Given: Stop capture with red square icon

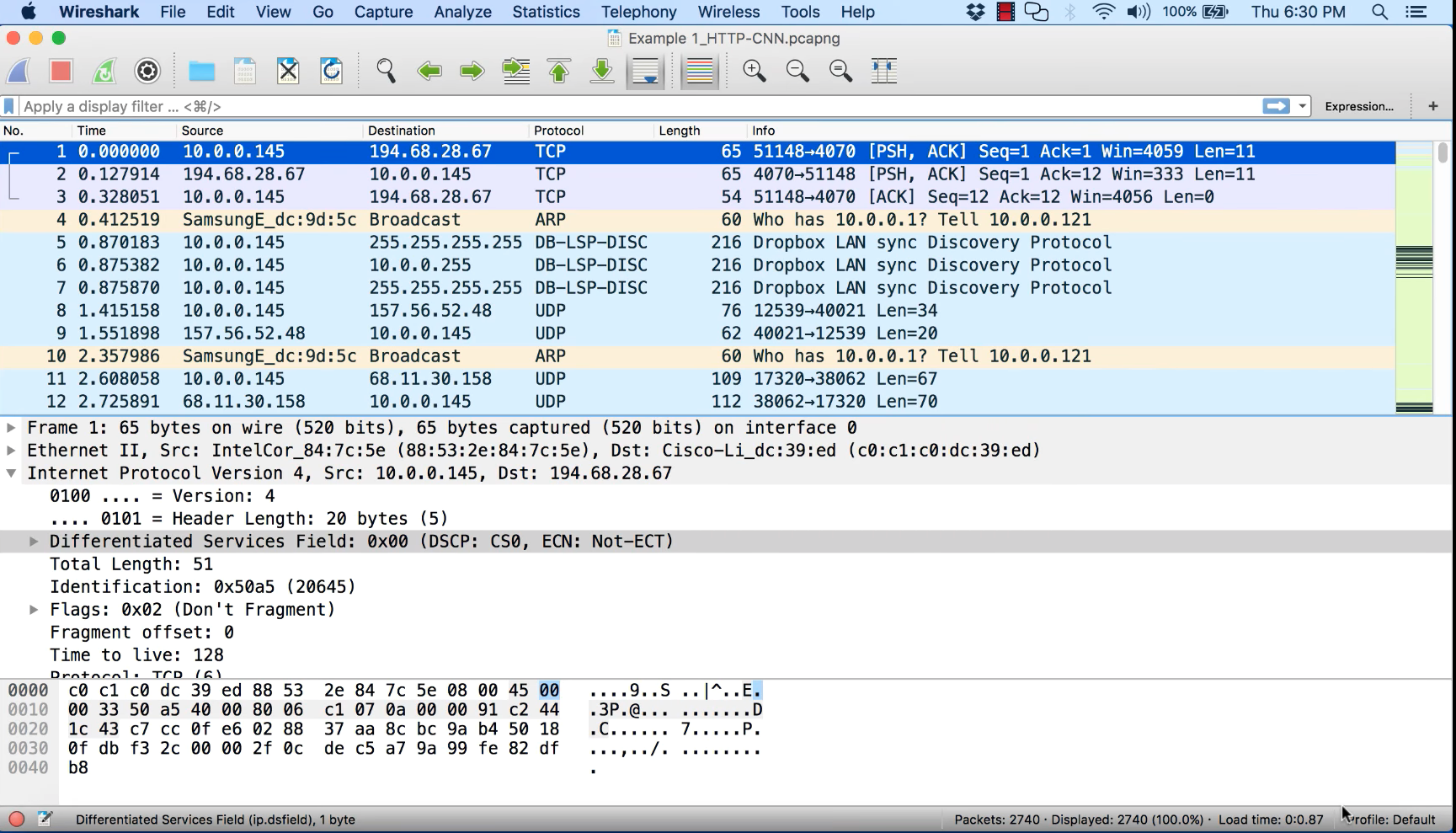Looking at the screenshot, I should (x=61, y=72).
